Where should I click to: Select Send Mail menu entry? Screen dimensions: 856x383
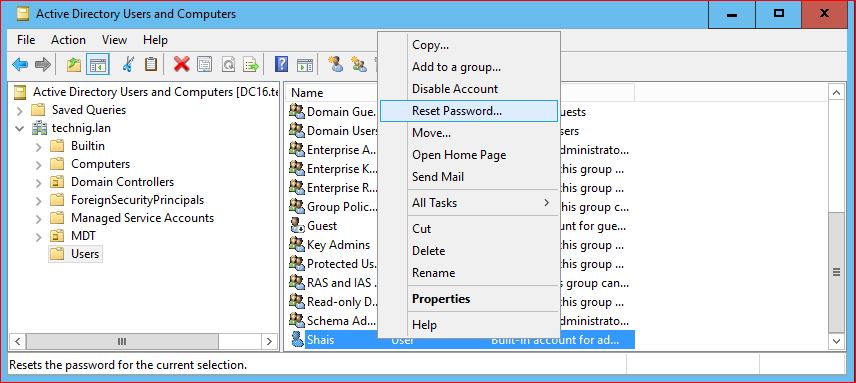coord(469,176)
